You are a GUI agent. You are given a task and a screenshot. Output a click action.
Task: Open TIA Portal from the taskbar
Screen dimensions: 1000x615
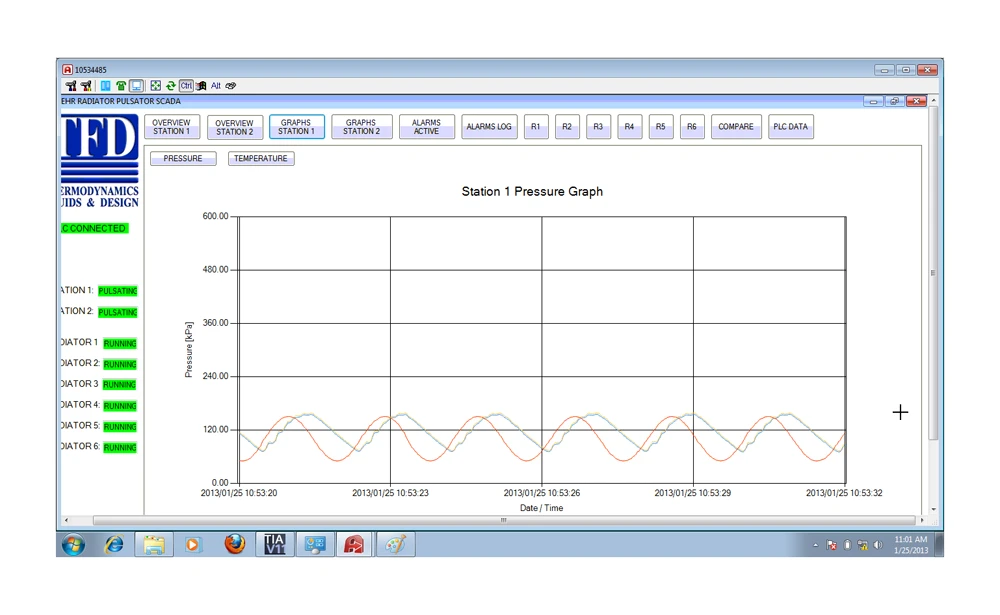click(275, 544)
